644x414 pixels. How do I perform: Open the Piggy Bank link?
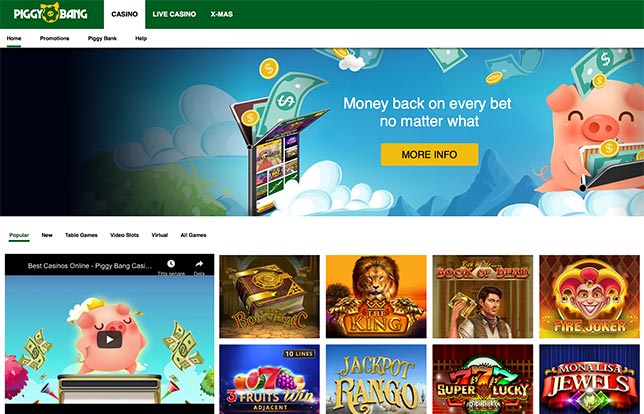(102, 38)
